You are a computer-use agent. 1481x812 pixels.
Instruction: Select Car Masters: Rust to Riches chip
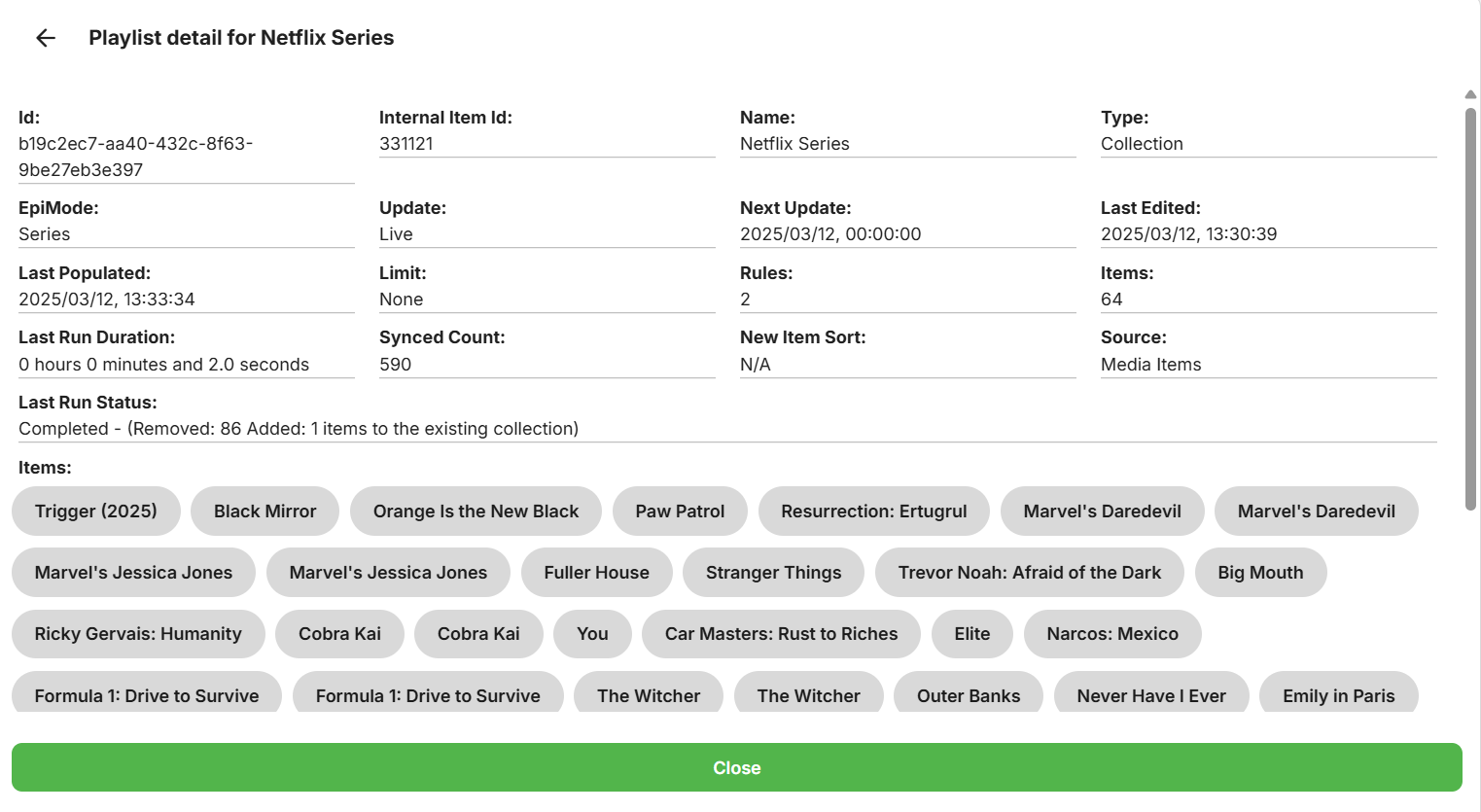click(781, 634)
